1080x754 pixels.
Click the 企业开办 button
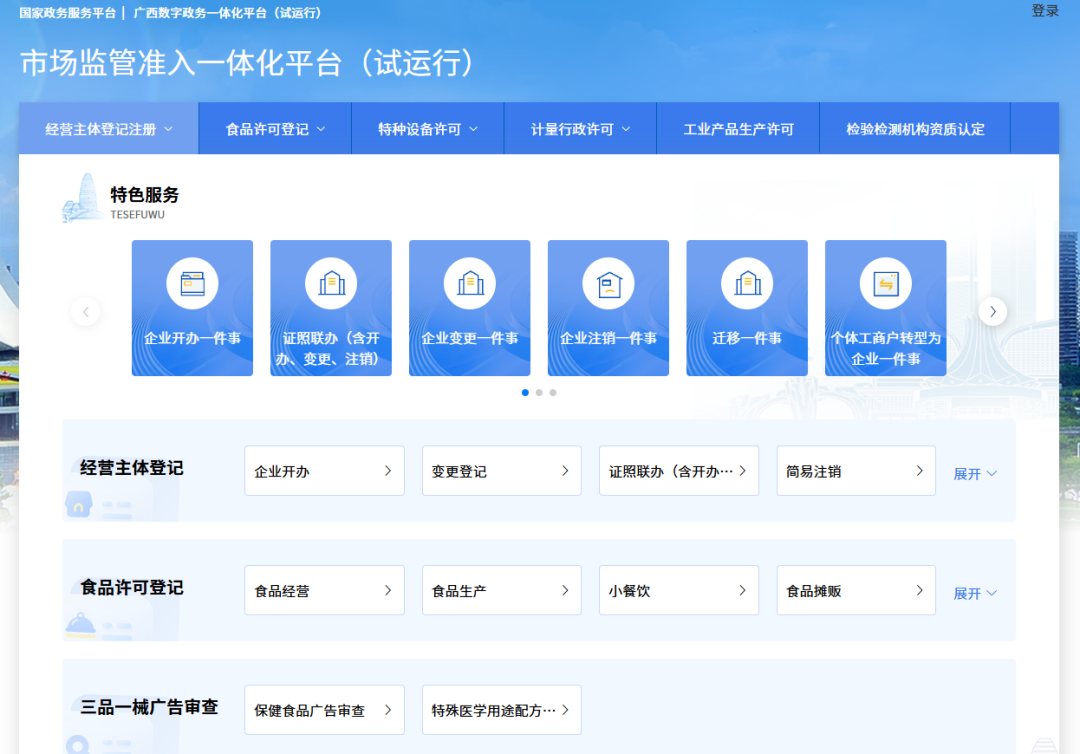tap(324, 471)
